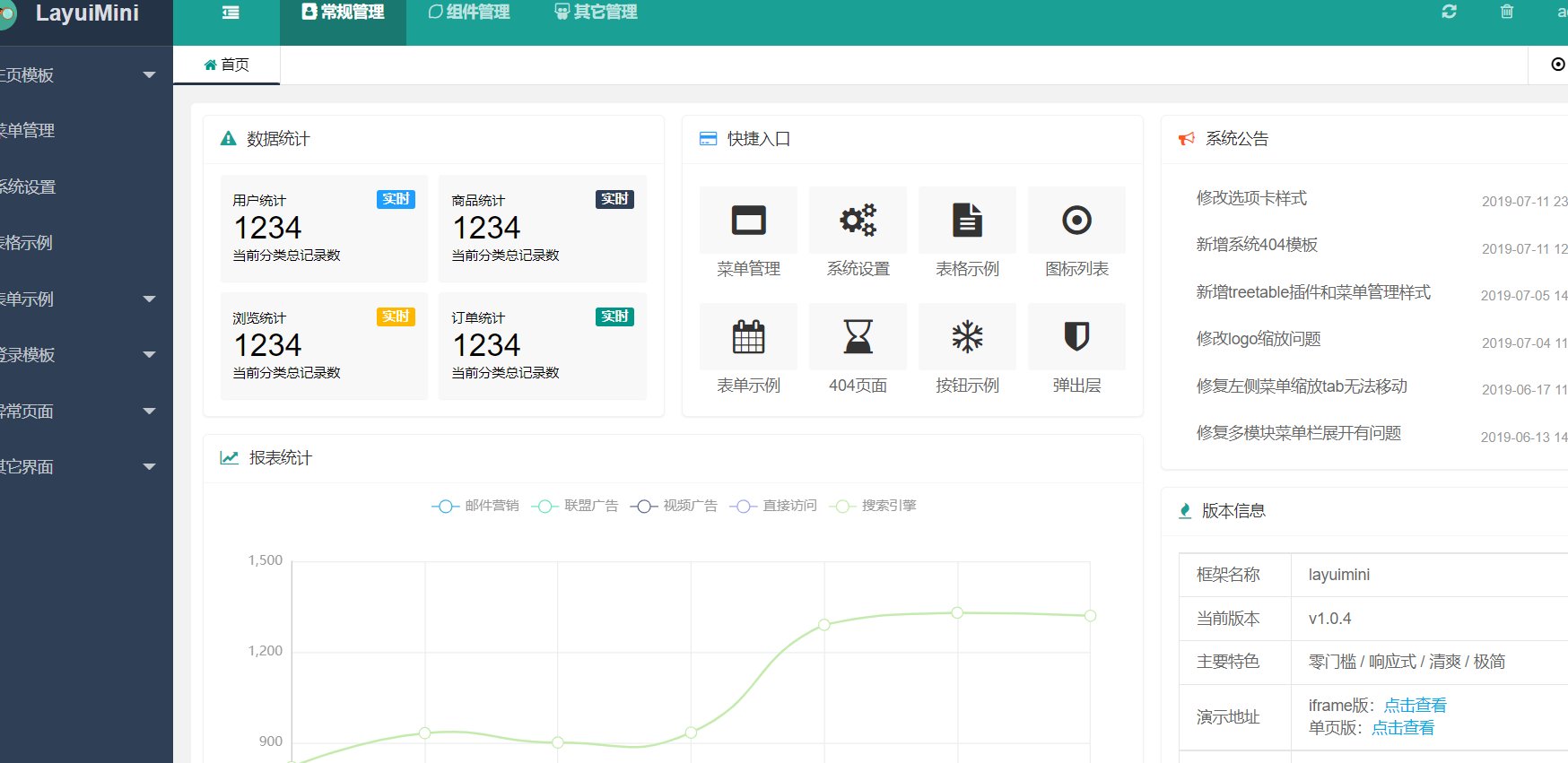This screenshot has height=763, width=1568.
Task: Open the 404 page hourglass icon
Action: point(858,337)
